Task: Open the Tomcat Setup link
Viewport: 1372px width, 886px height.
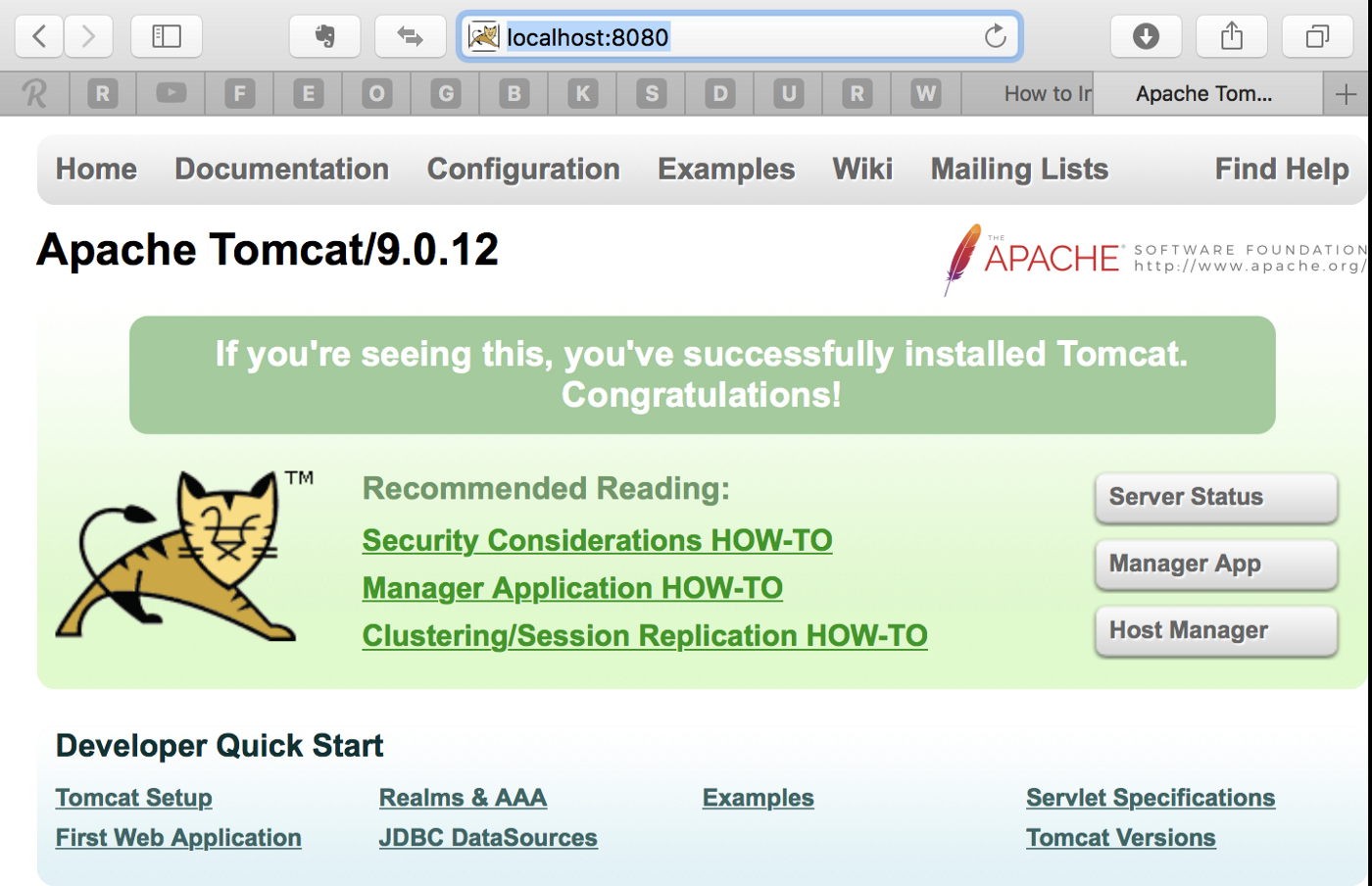Action: tap(133, 798)
